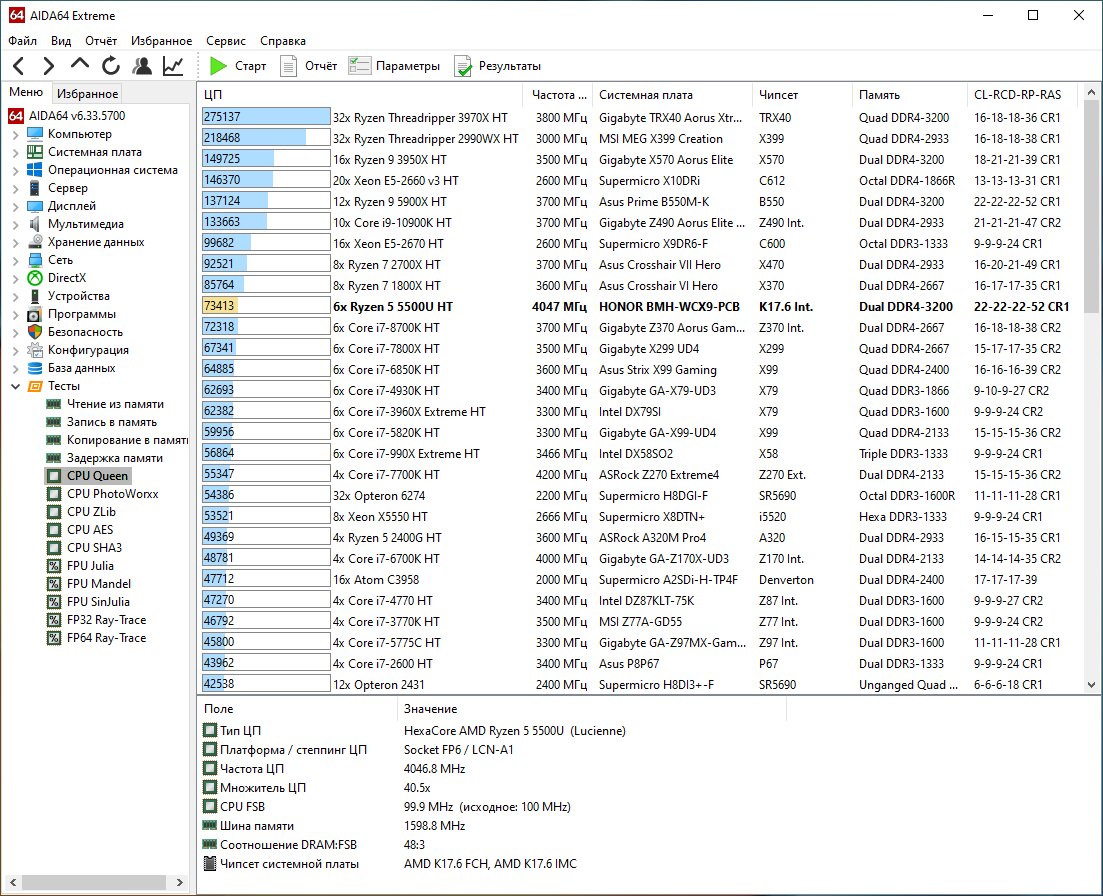Sort by the Память column header
The image size is (1103, 896).
click(910, 95)
